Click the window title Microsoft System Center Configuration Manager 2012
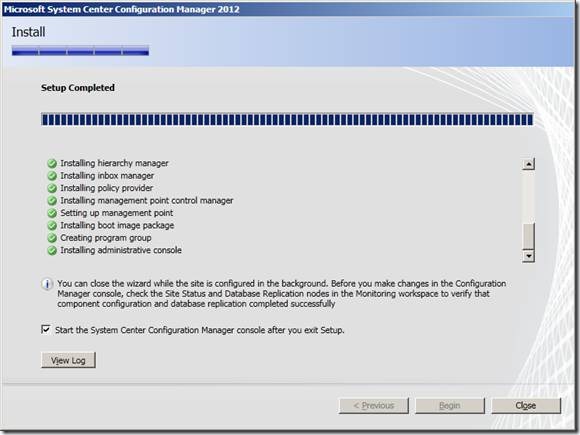 pyautogui.click(x=122, y=9)
